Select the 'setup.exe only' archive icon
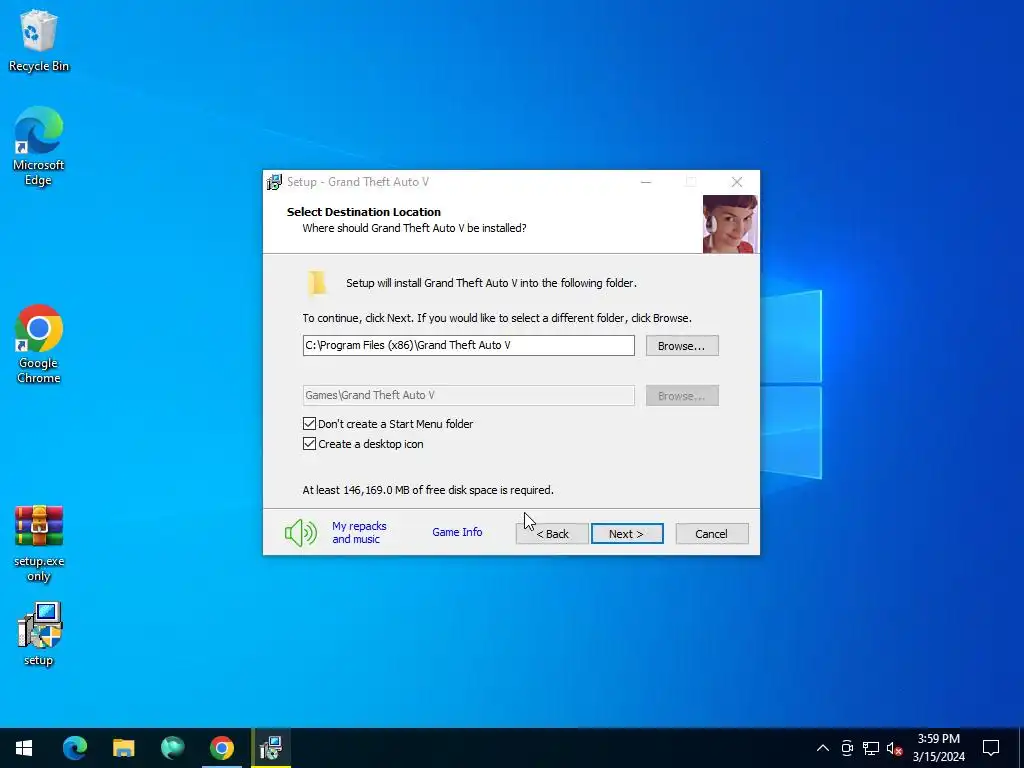Image resolution: width=1024 pixels, height=768 pixels. coord(39,543)
